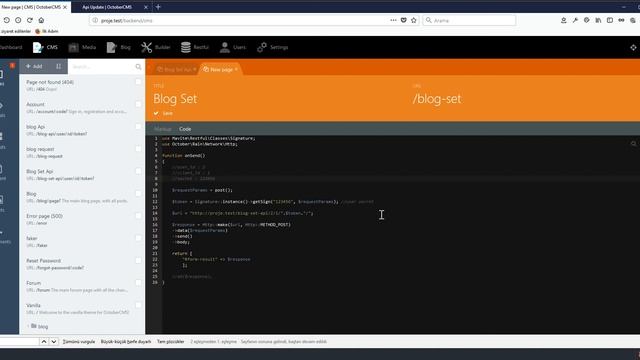The image size is (640, 360).
Task: Click the reorder icon next to Add
Action: [x=58, y=66]
